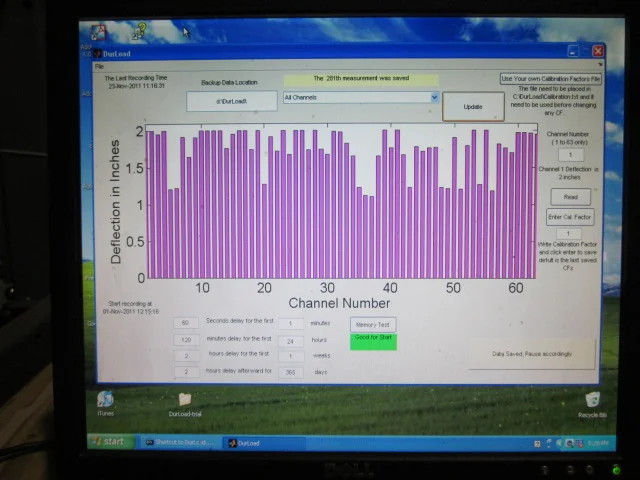This screenshot has width=640, height=480.
Task: Click the d:\DurLoad\ backup location button
Action: point(232,101)
